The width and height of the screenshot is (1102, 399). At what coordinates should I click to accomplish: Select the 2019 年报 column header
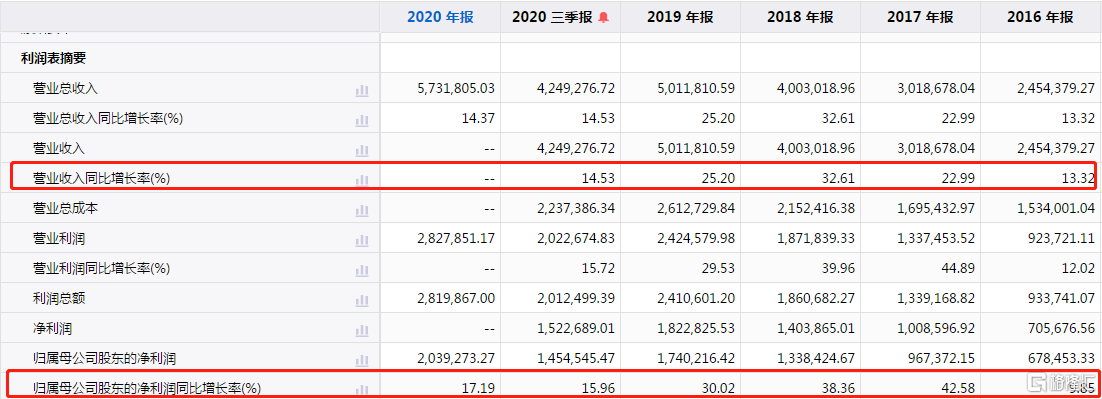(680, 18)
